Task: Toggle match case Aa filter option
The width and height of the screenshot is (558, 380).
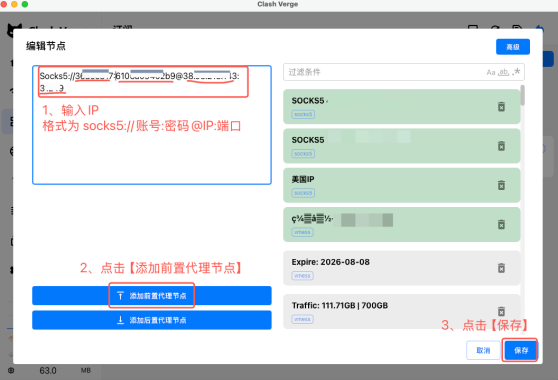Action: (x=491, y=72)
